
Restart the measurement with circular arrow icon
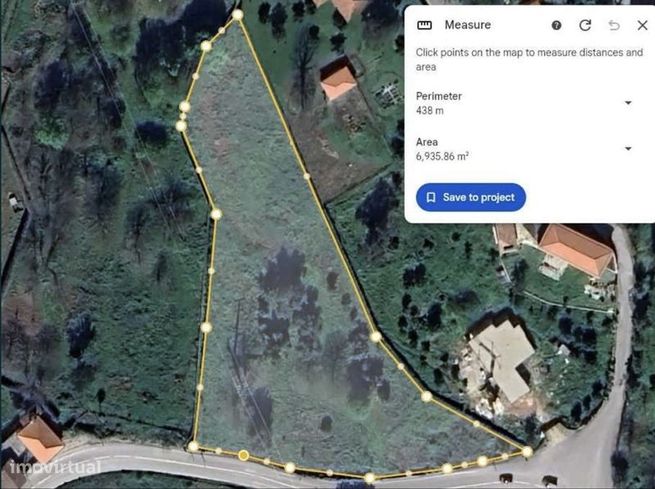(585, 25)
